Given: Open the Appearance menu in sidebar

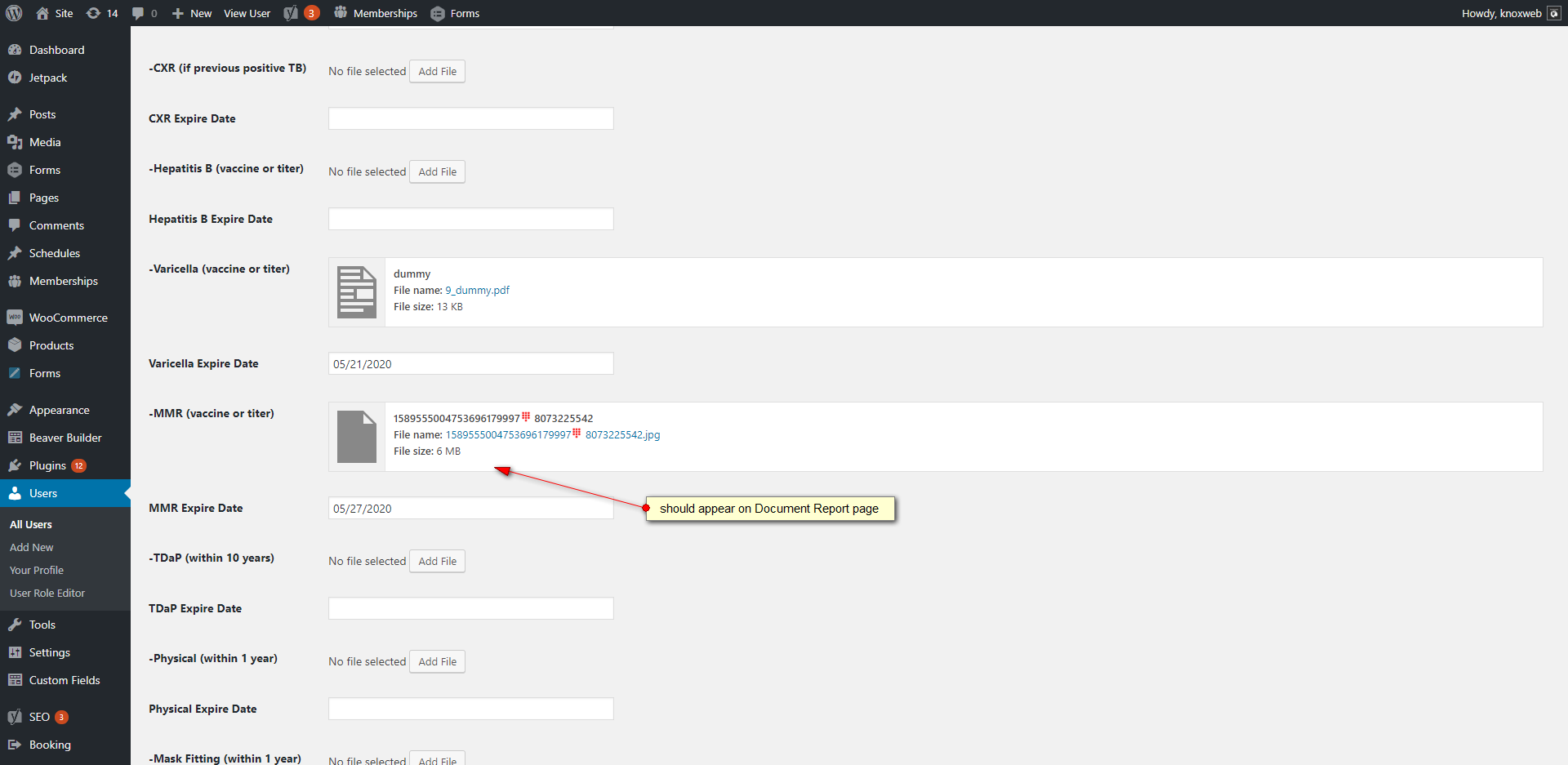Looking at the screenshot, I should [59, 410].
